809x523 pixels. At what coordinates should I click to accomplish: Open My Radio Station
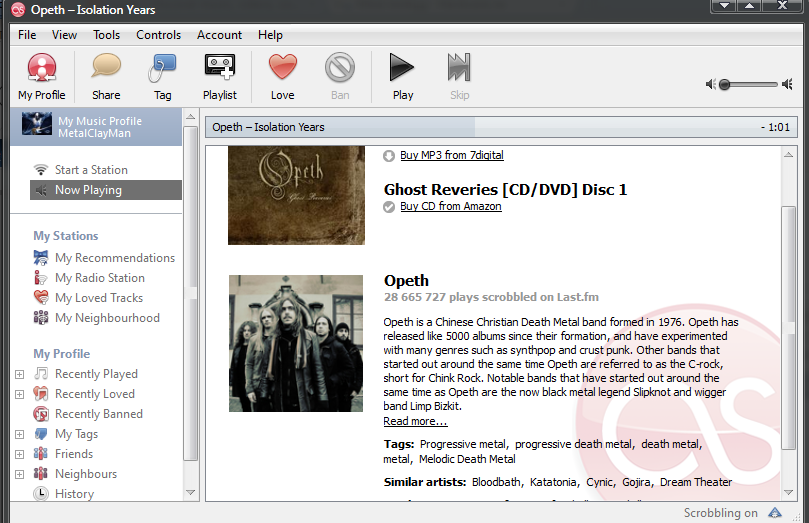100,277
